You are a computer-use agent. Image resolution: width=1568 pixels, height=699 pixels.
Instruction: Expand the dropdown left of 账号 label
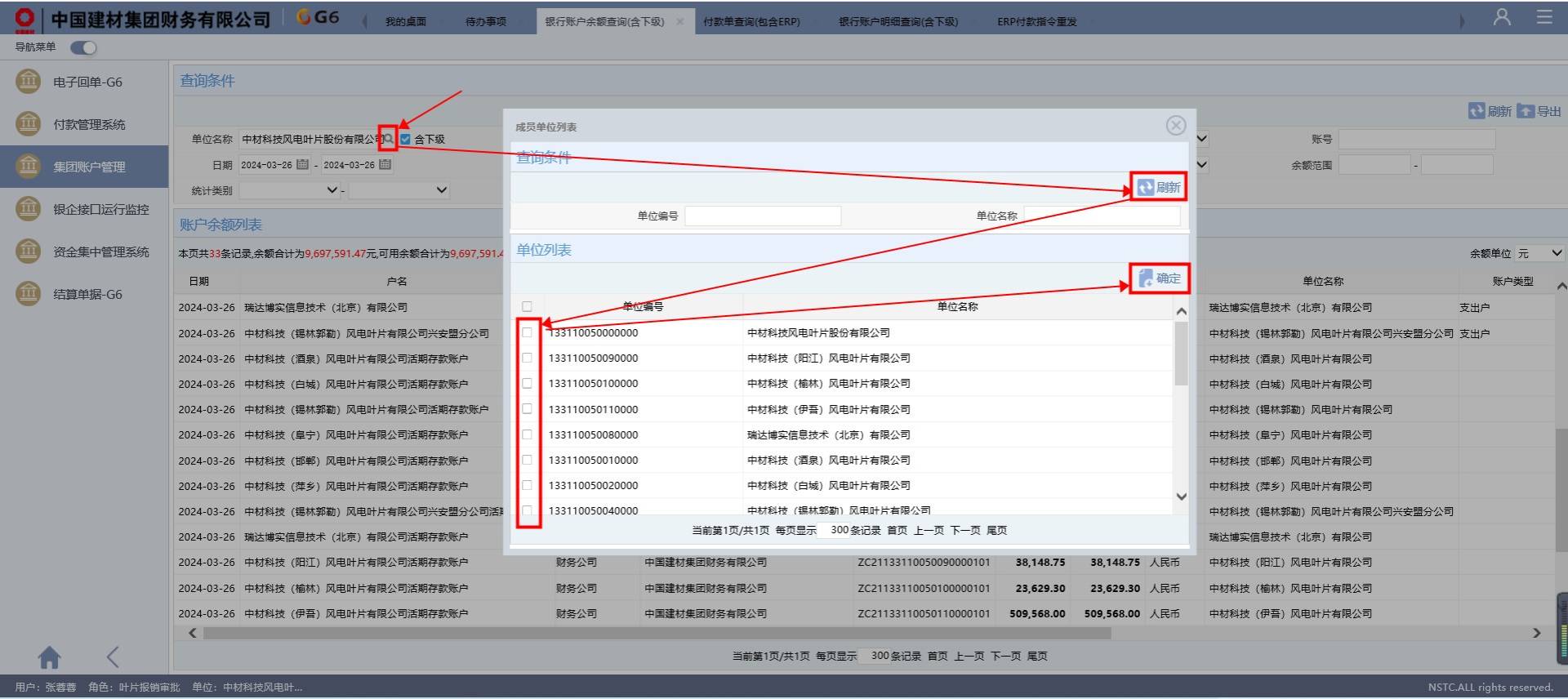1201,139
